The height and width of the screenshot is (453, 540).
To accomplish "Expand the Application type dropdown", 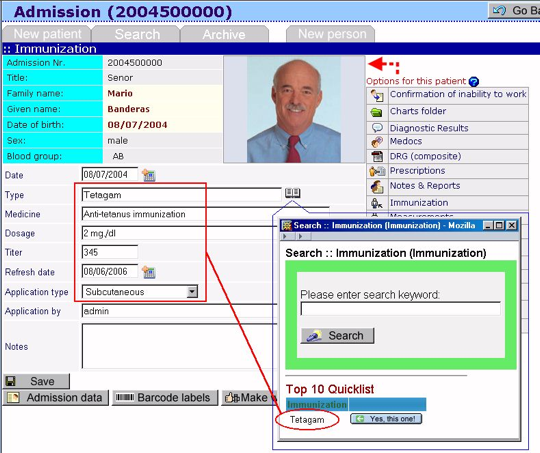I will point(192,292).
